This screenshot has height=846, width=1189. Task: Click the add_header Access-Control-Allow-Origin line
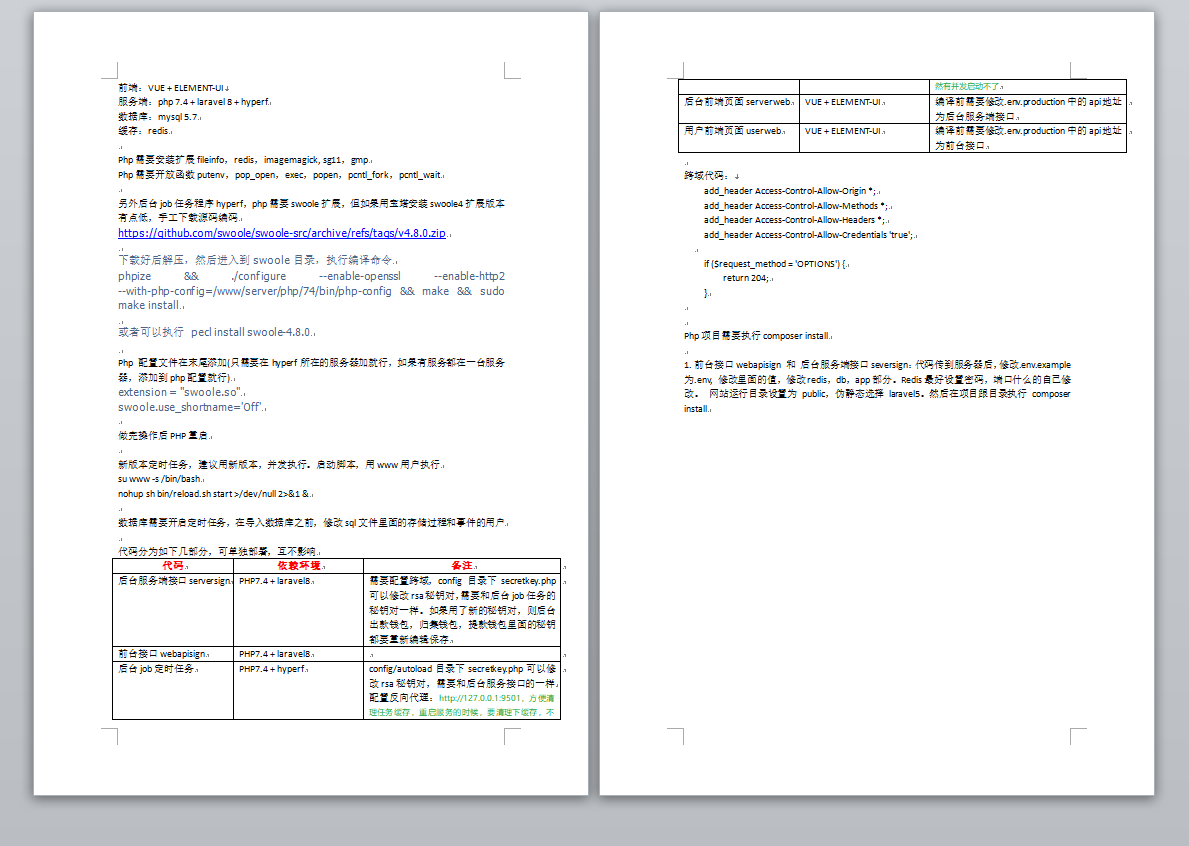coord(790,191)
